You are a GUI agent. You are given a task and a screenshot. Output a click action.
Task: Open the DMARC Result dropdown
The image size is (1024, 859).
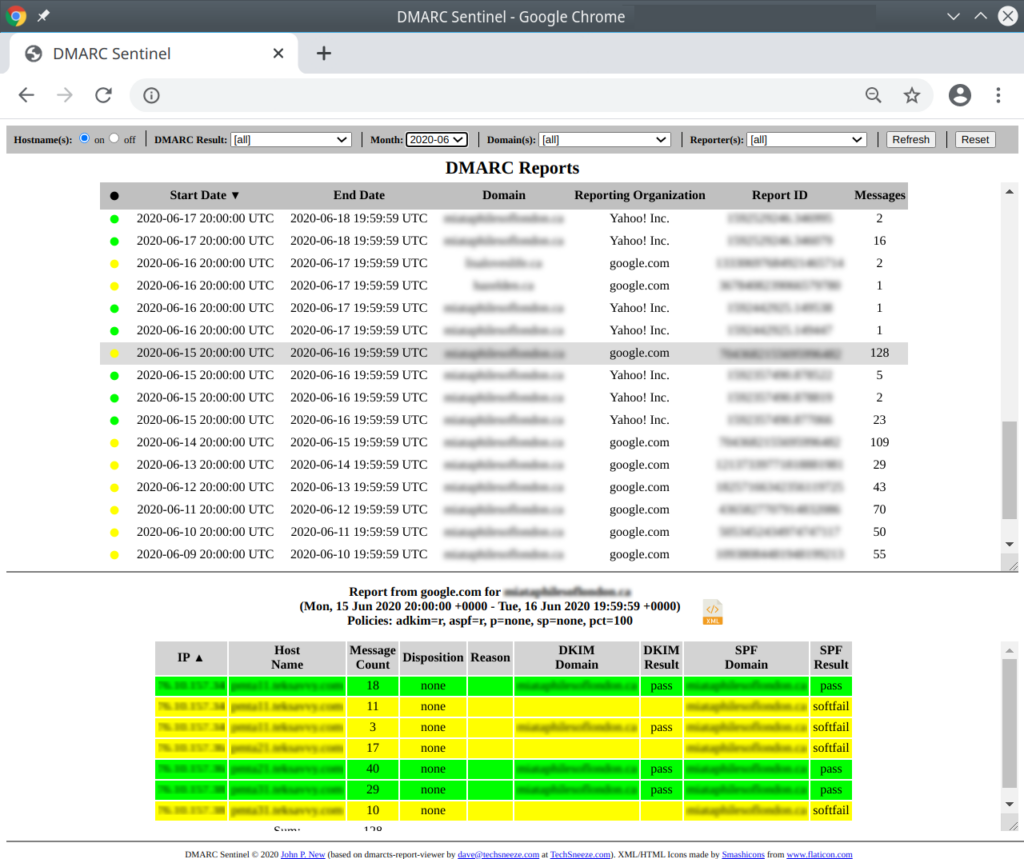pos(289,139)
